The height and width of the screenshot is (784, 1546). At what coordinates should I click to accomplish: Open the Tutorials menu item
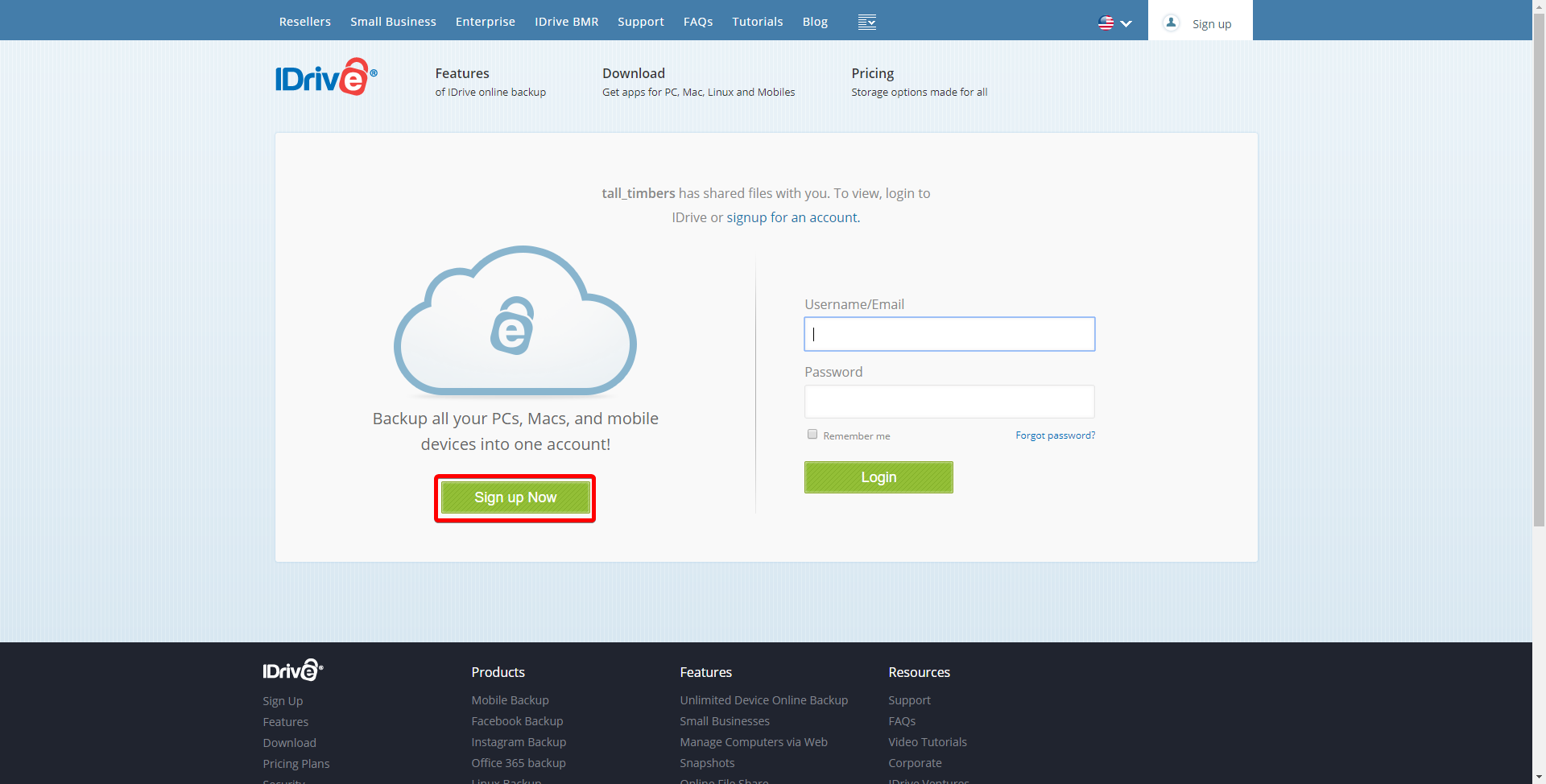758,22
